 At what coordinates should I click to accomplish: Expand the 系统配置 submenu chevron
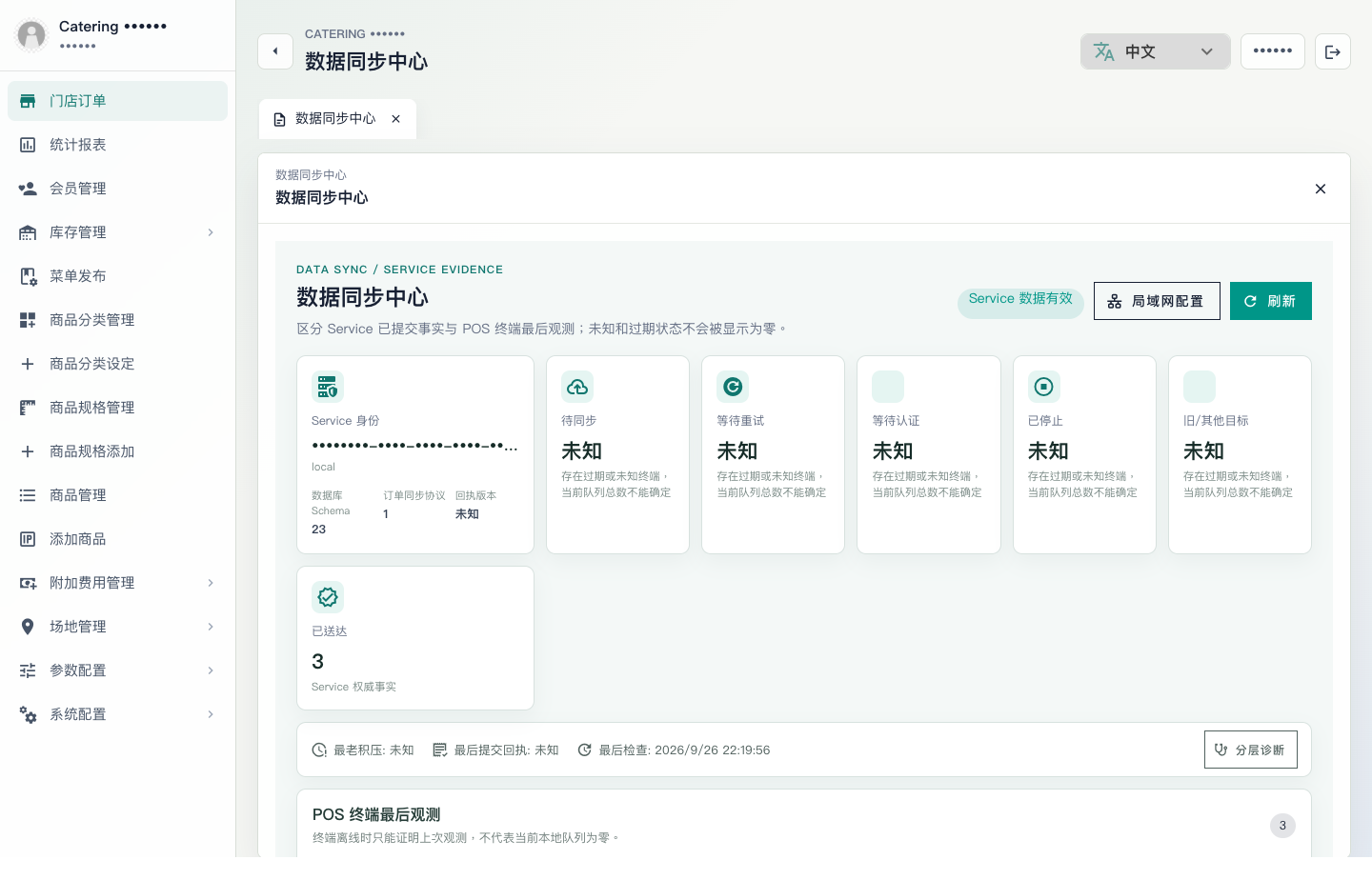[x=211, y=714]
